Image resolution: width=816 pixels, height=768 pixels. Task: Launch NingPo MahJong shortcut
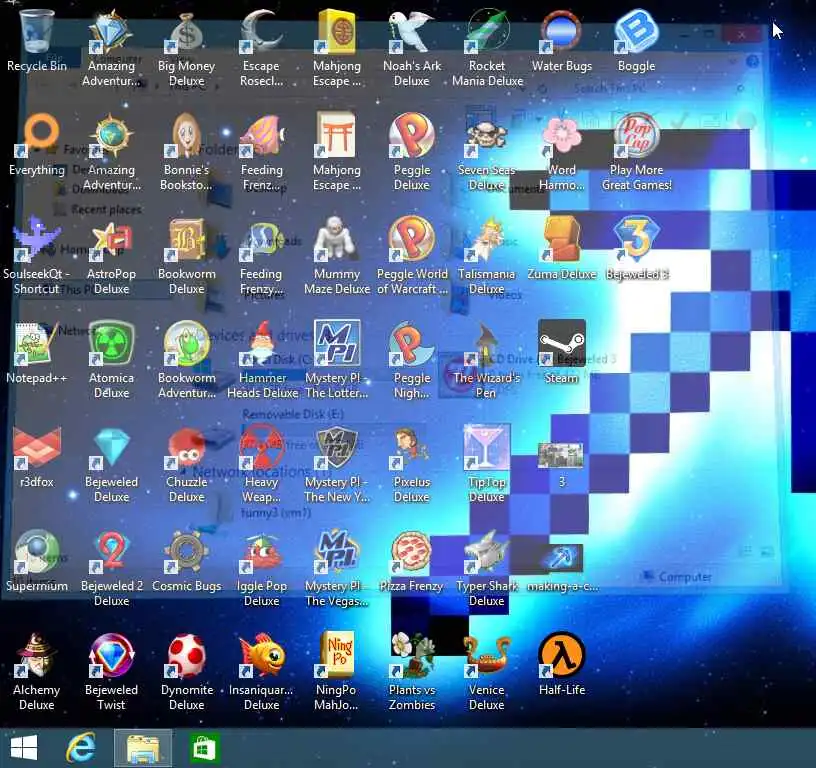(x=336, y=656)
